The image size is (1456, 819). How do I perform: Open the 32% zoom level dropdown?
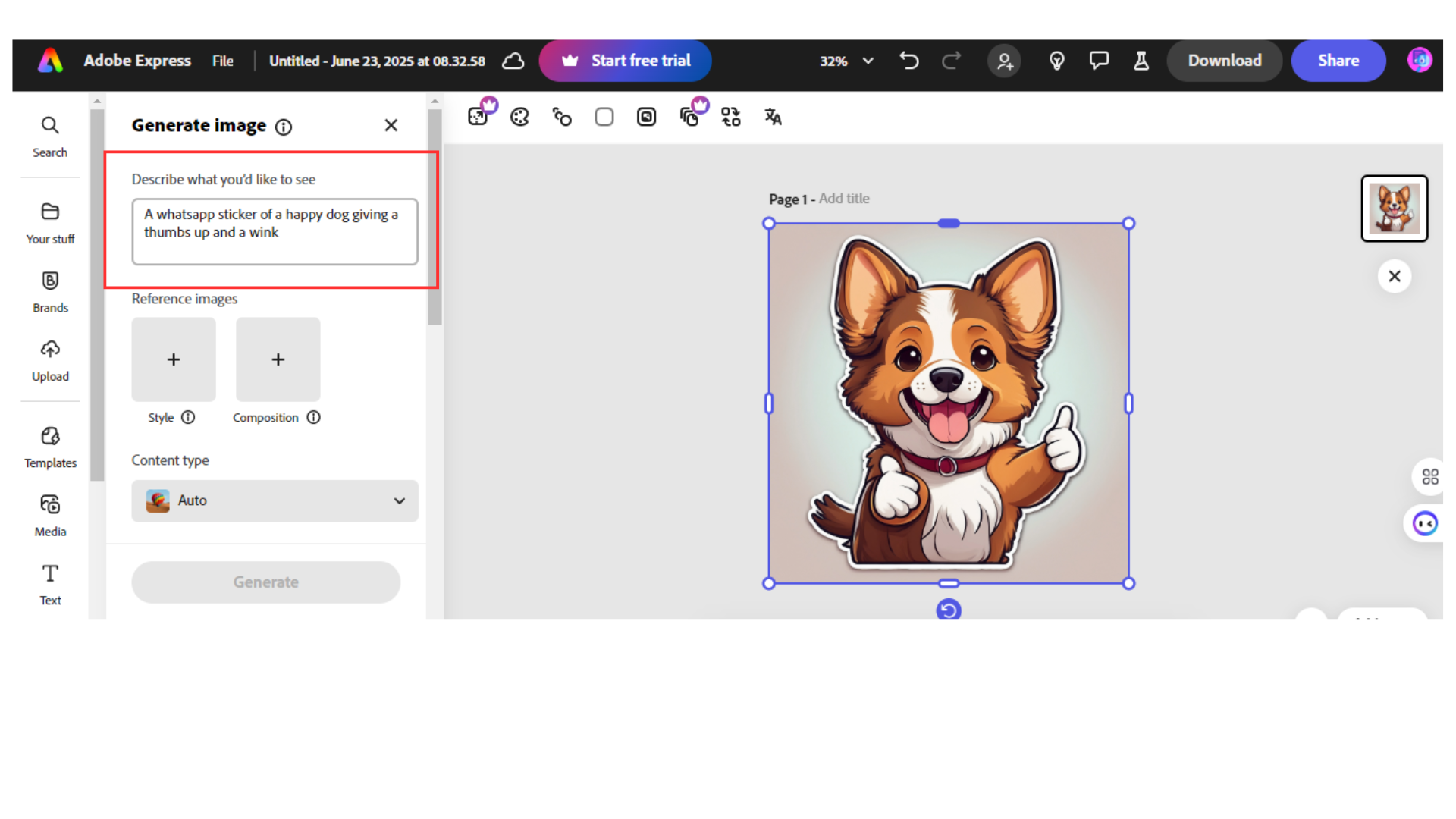click(x=846, y=61)
